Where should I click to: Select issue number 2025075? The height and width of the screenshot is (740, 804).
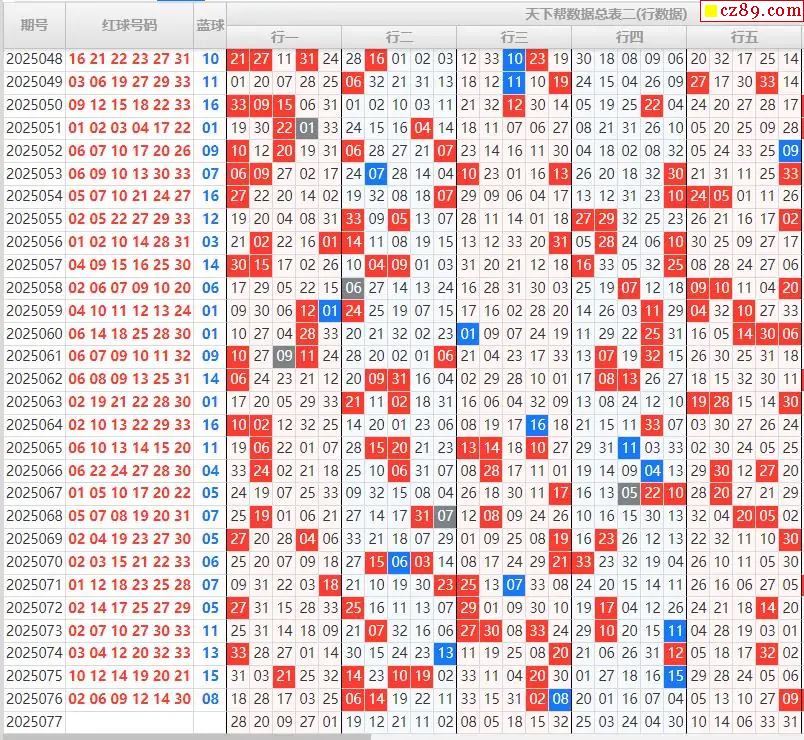[34, 676]
